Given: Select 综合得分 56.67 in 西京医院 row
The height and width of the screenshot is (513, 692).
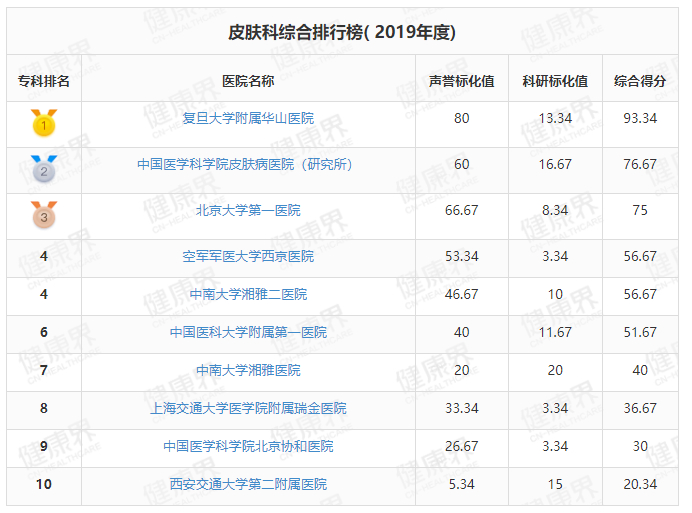Looking at the screenshot, I should click(x=640, y=256).
